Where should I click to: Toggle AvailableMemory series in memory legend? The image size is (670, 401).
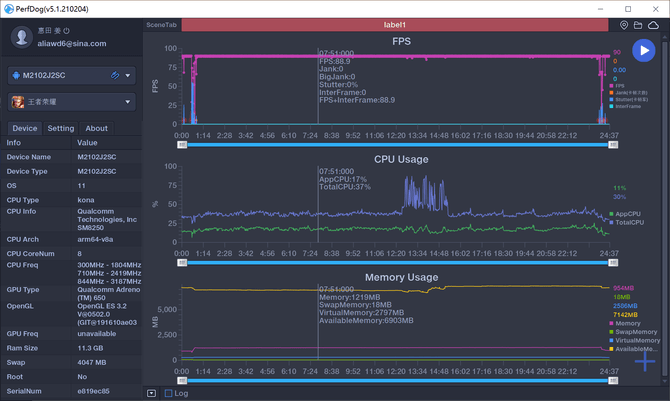634,349
